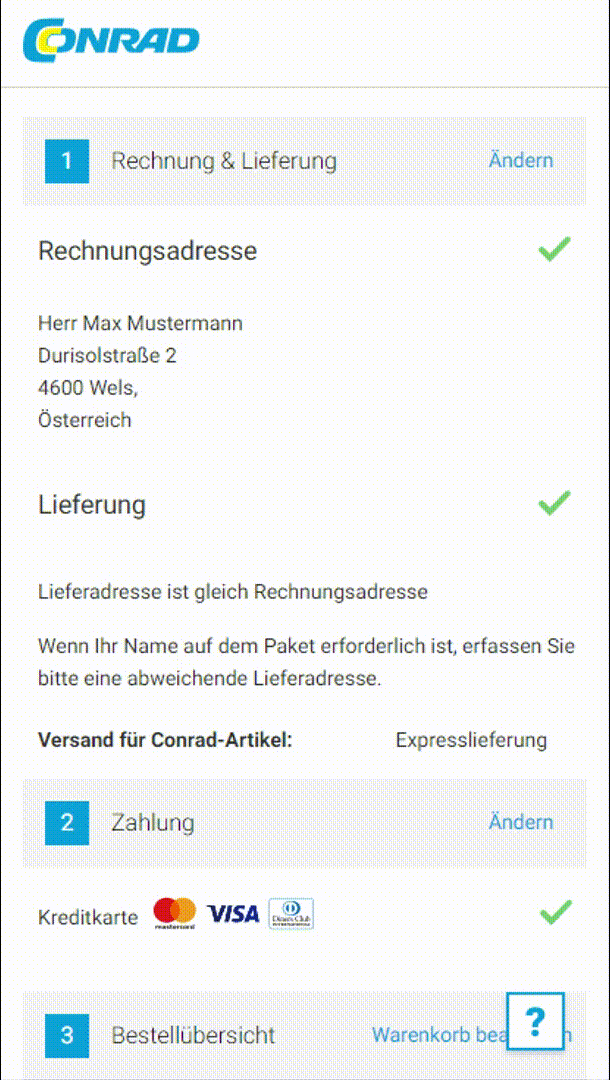Open the help question mark button
This screenshot has height=1080, width=610.
coord(535,1021)
